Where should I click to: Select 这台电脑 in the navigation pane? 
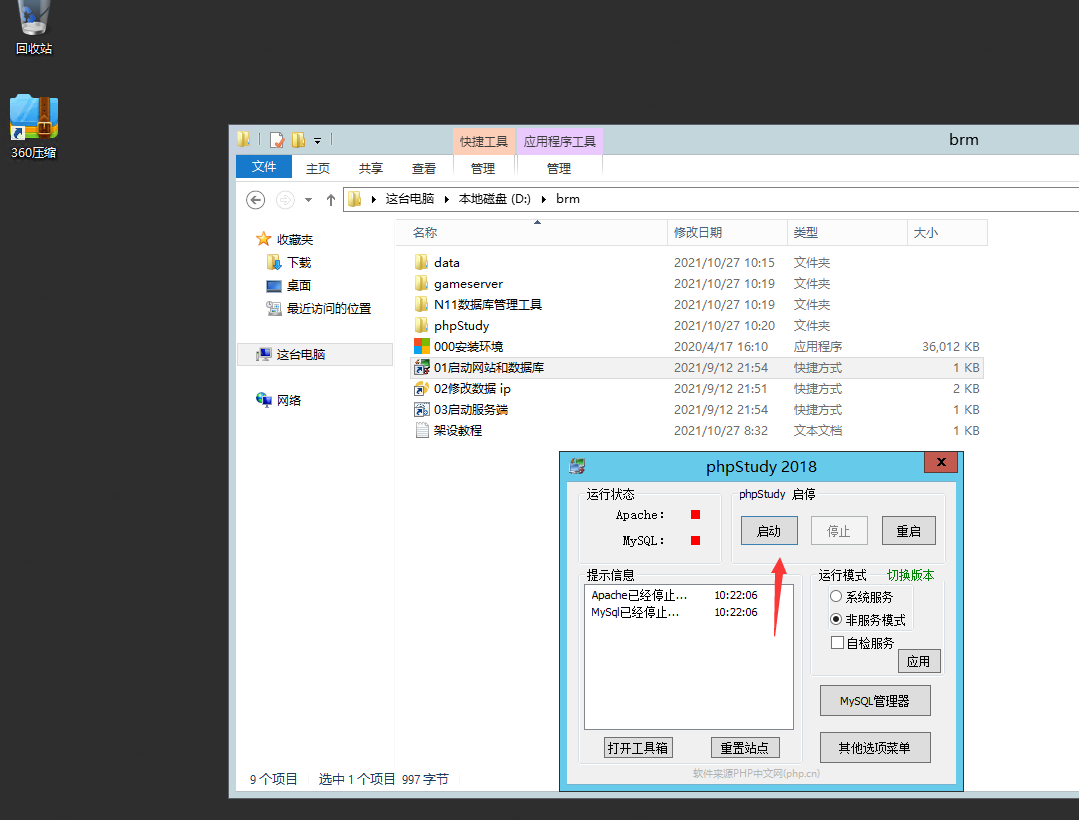tap(314, 354)
